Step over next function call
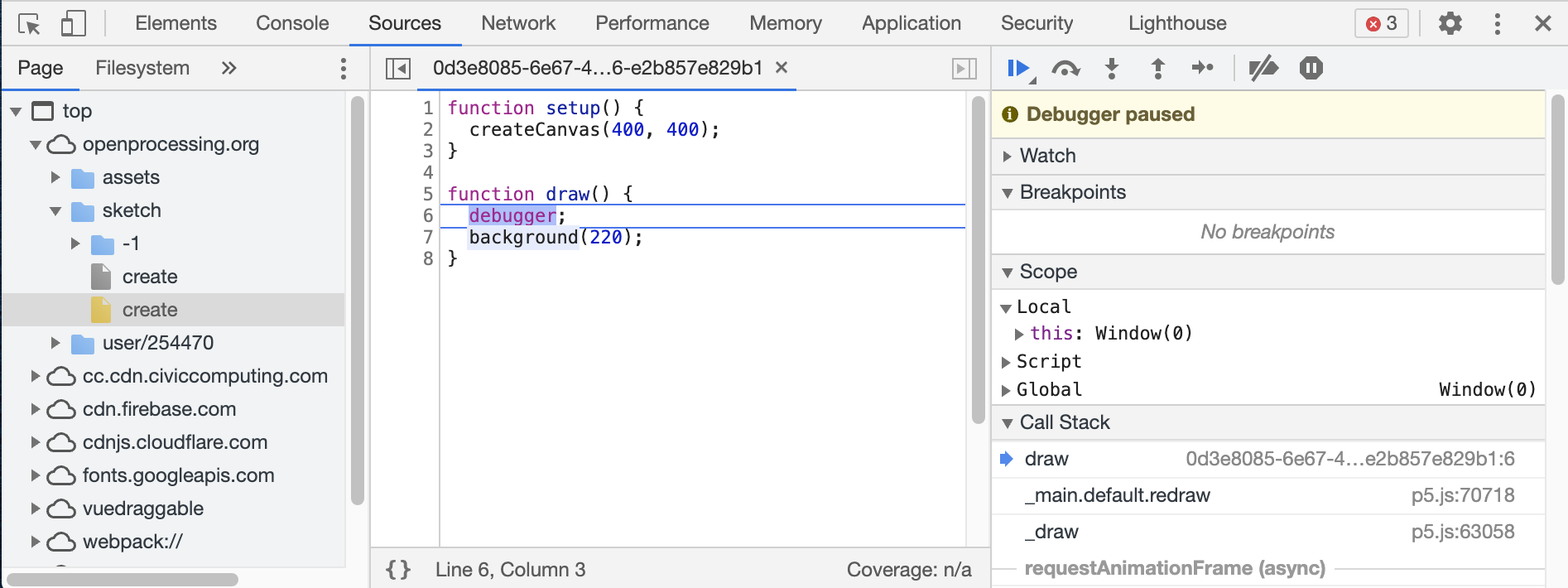Image resolution: width=1568 pixels, height=588 pixels. click(1065, 68)
